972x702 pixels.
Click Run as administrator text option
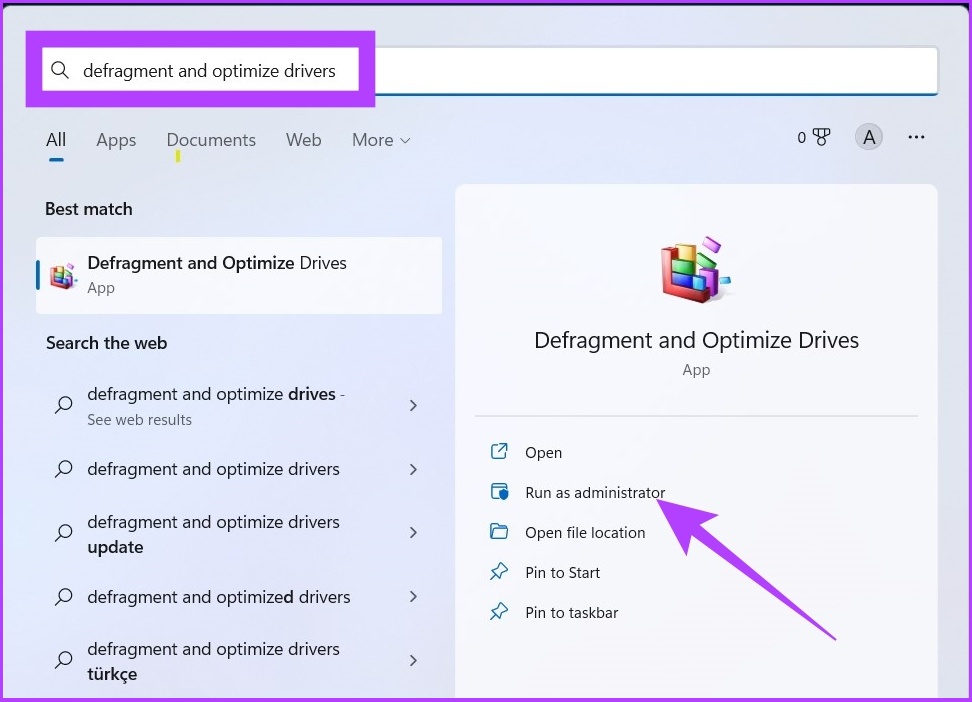point(597,492)
